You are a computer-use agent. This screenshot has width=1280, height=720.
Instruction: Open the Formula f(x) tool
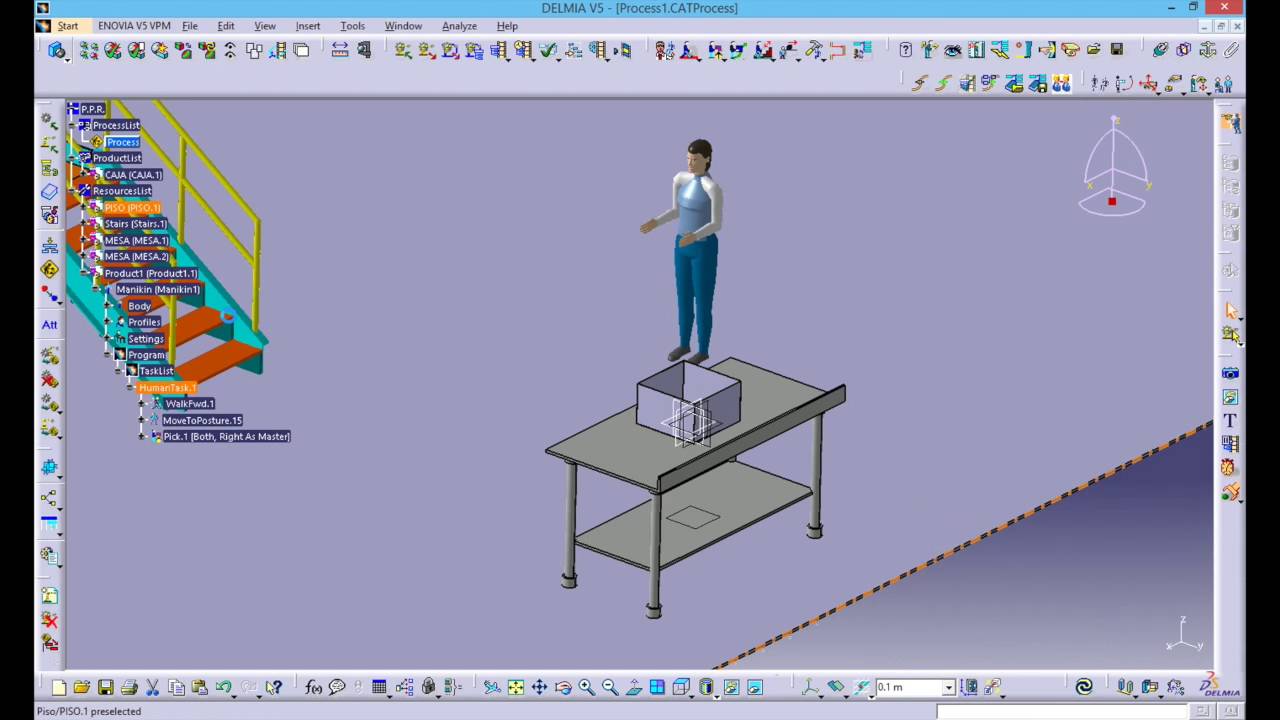pyautogui.click(x=314, y=687)
